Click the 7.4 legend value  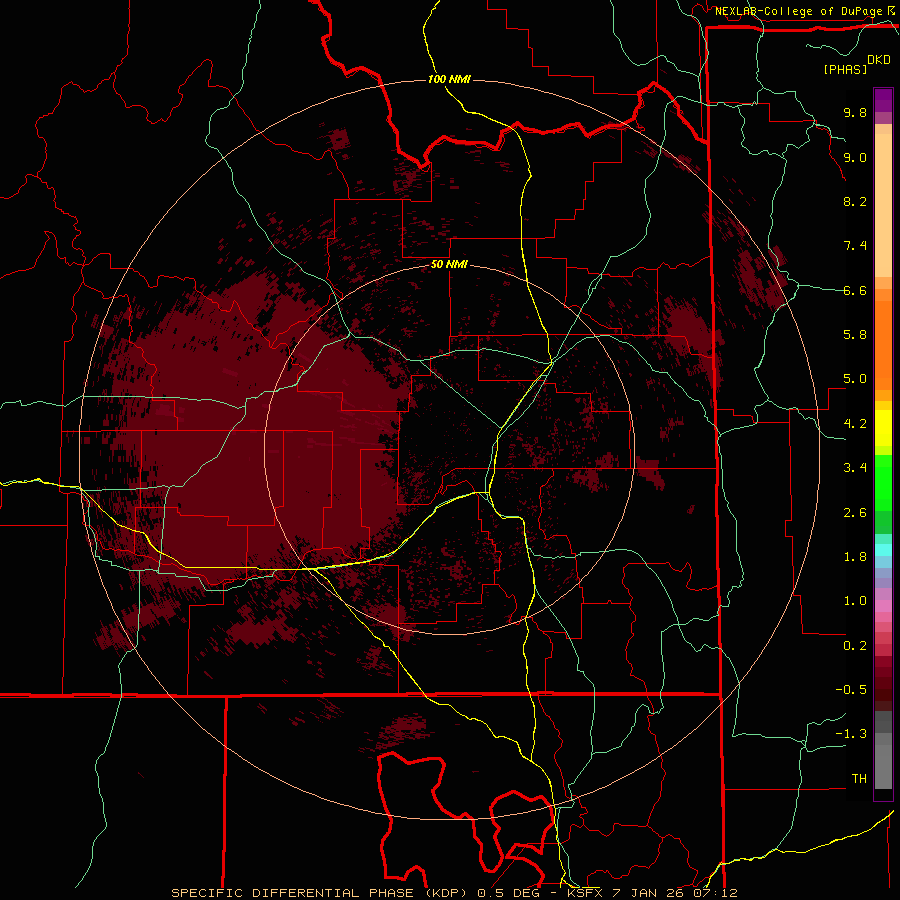click(855, 246)
